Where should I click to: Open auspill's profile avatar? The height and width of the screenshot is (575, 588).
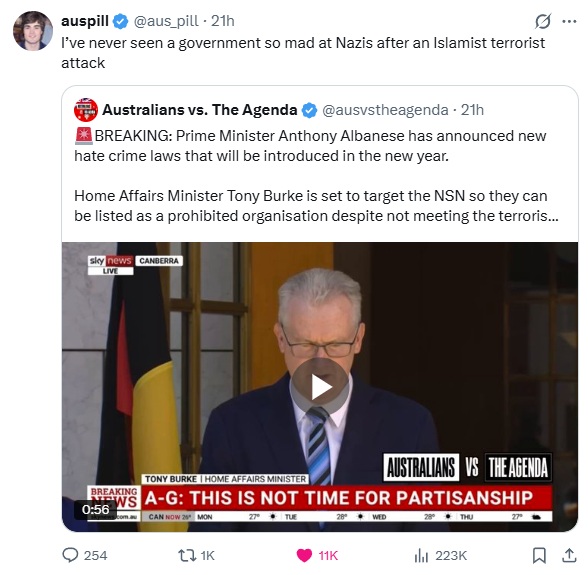(33, 30)
